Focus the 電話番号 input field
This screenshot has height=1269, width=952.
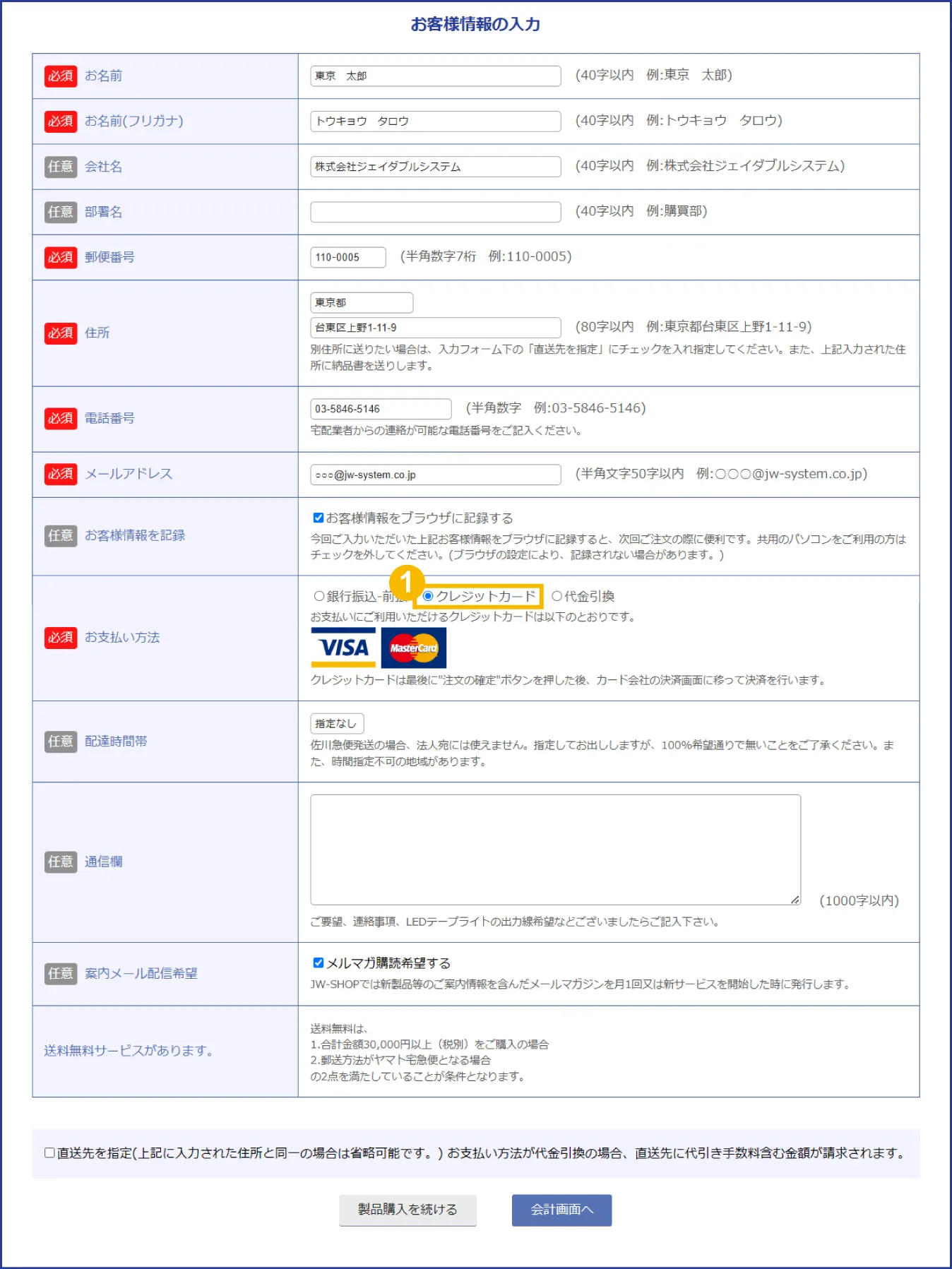381,409
